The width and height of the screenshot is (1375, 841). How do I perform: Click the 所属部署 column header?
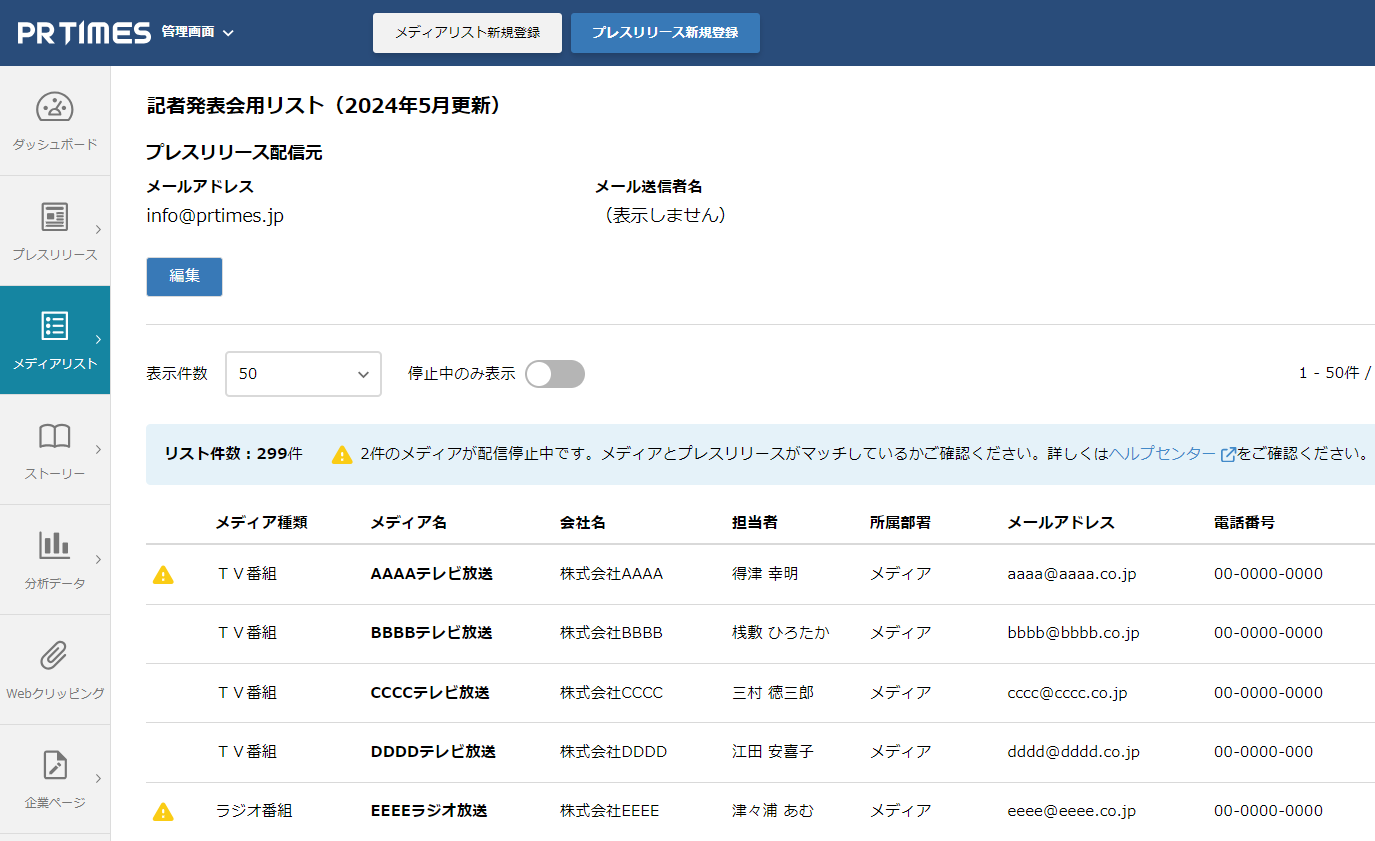[900, 522]
